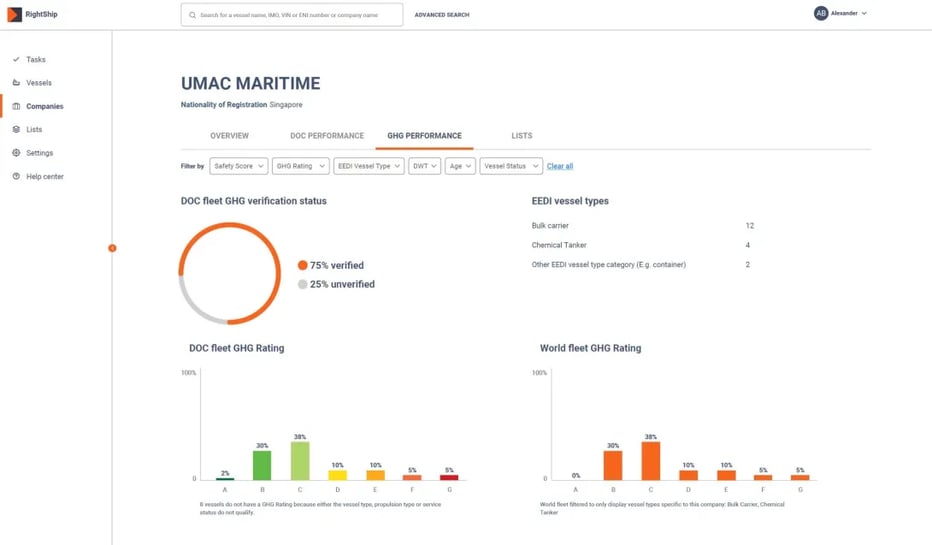The height and width of the screenshot is (545, 932).
Task: Open Companies in the sidebar
Action: click(45, 106)
